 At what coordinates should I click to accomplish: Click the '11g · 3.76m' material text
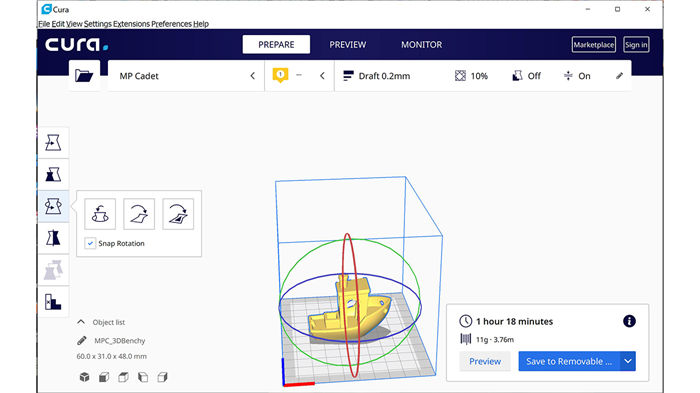click(495, 340)
